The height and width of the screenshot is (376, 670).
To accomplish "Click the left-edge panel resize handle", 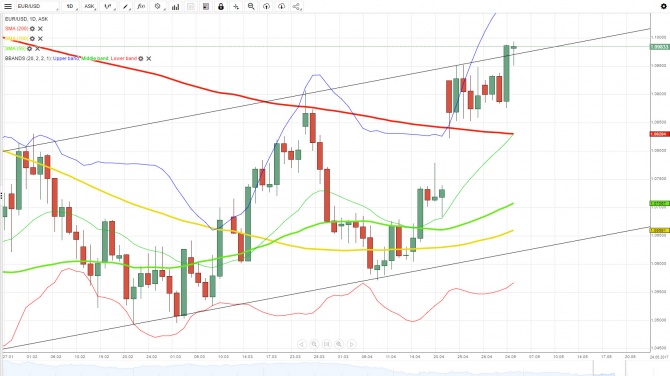I will (x=1, y=196).
